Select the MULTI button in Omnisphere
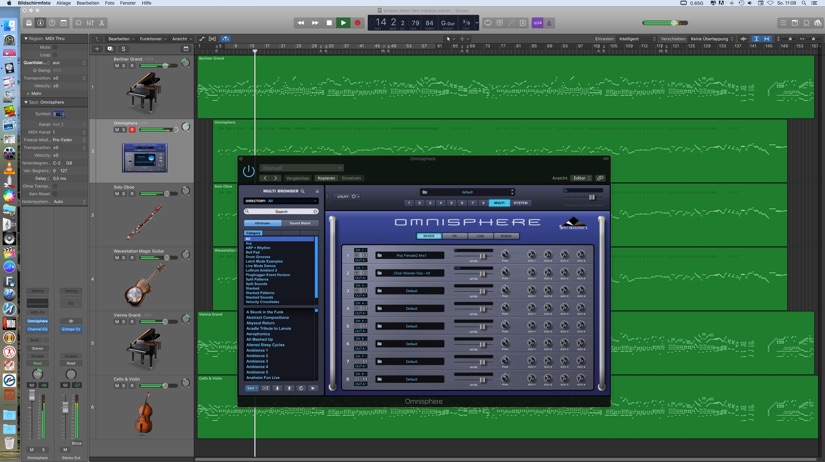The height and width of the screenshot is (462, 825). (499, 203)
